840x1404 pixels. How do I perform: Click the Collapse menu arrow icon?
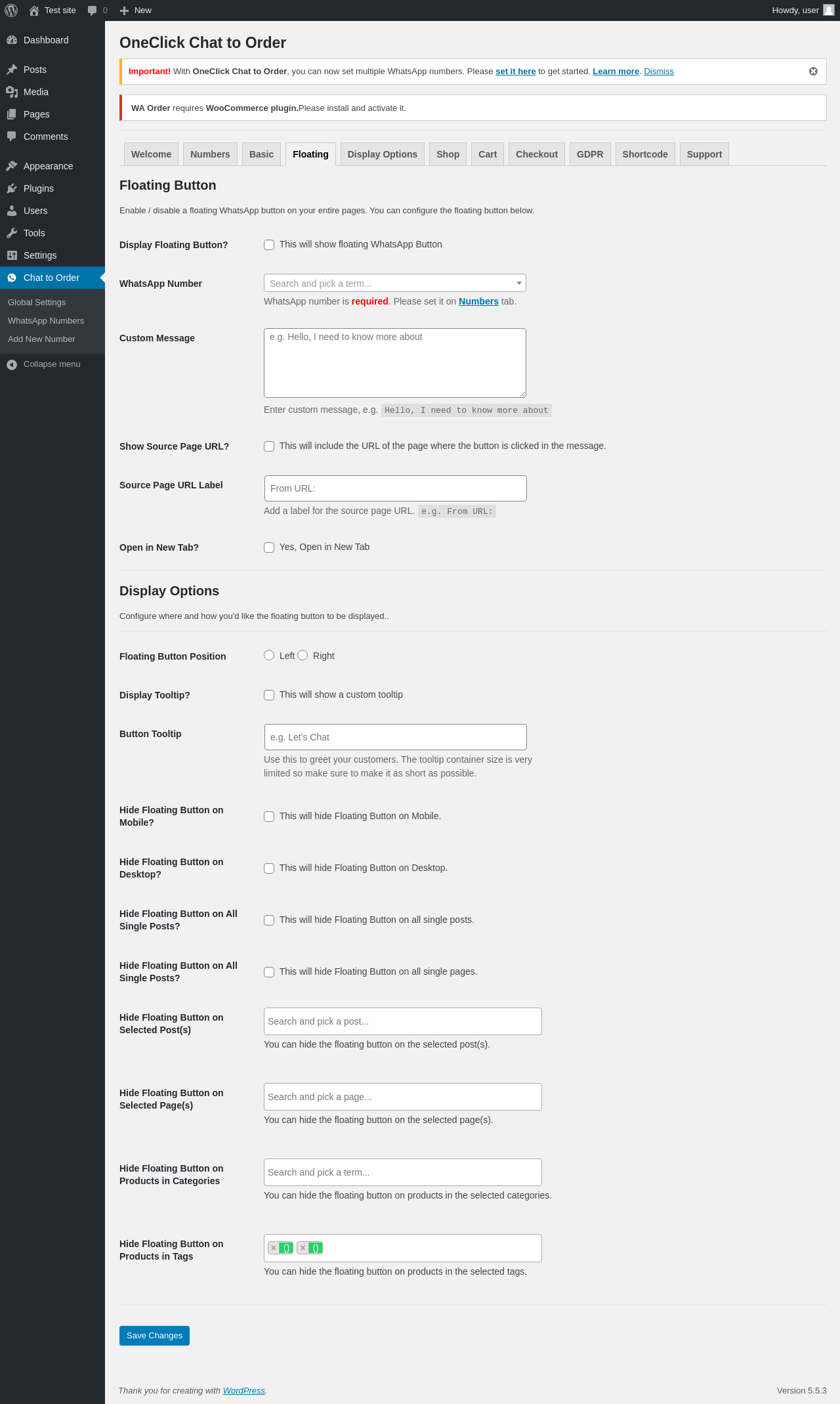coord(12,364)
